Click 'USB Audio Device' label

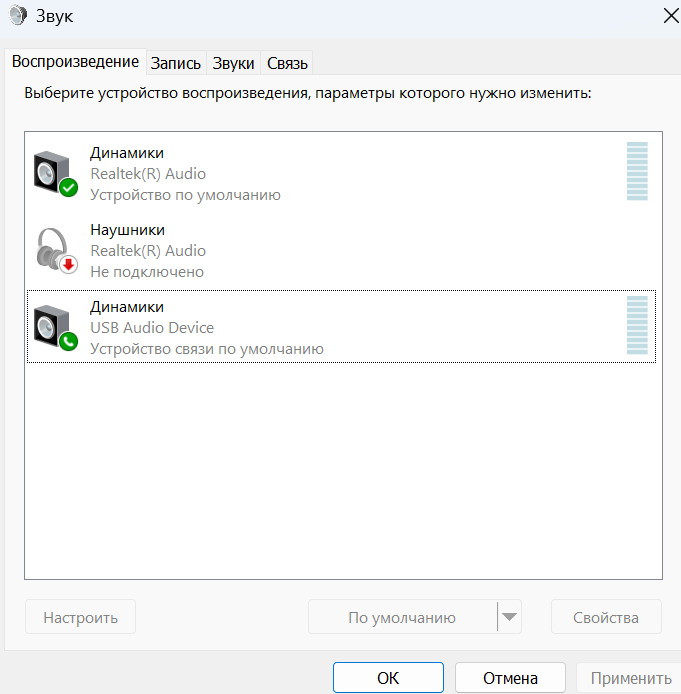(152, 328)
